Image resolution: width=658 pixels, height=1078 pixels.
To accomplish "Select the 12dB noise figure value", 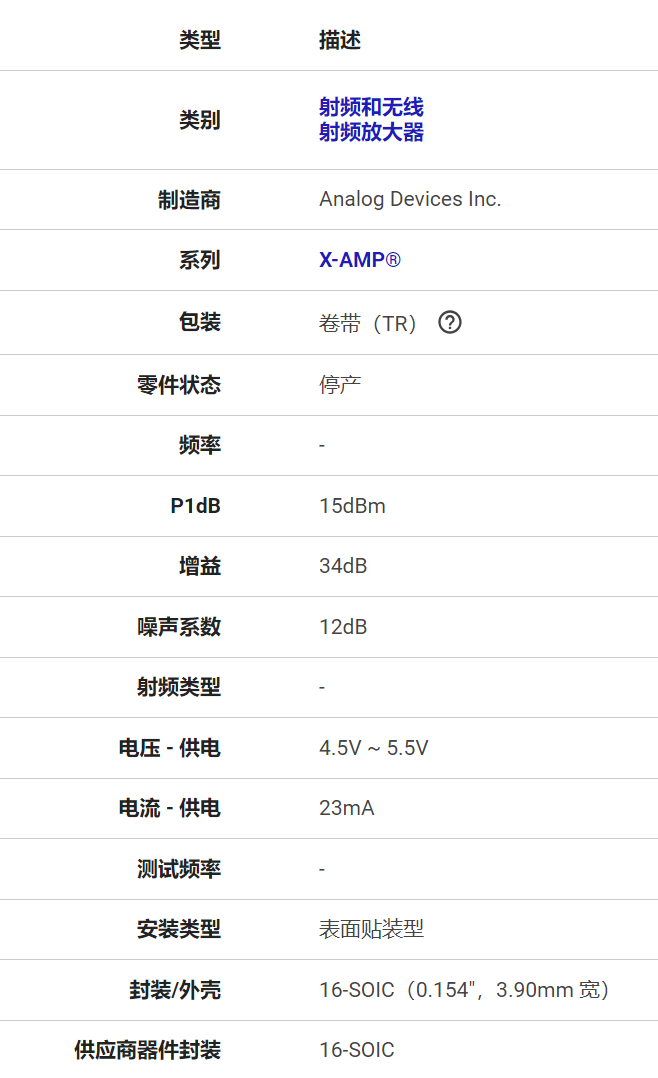I will 343,627.
